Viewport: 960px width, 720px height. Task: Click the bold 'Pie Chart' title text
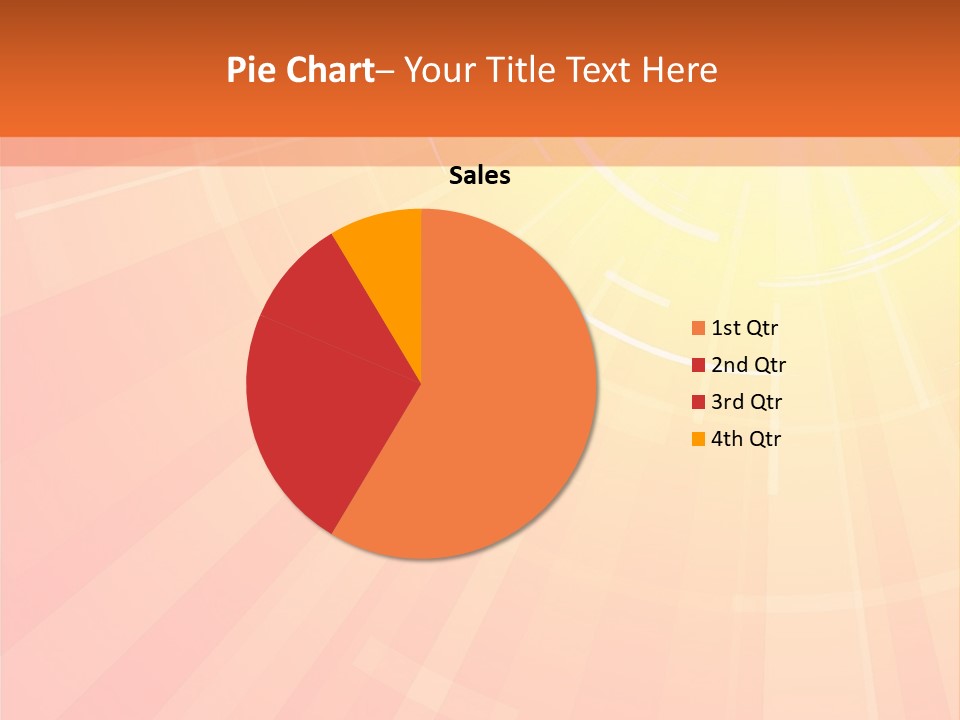(299, 70)
